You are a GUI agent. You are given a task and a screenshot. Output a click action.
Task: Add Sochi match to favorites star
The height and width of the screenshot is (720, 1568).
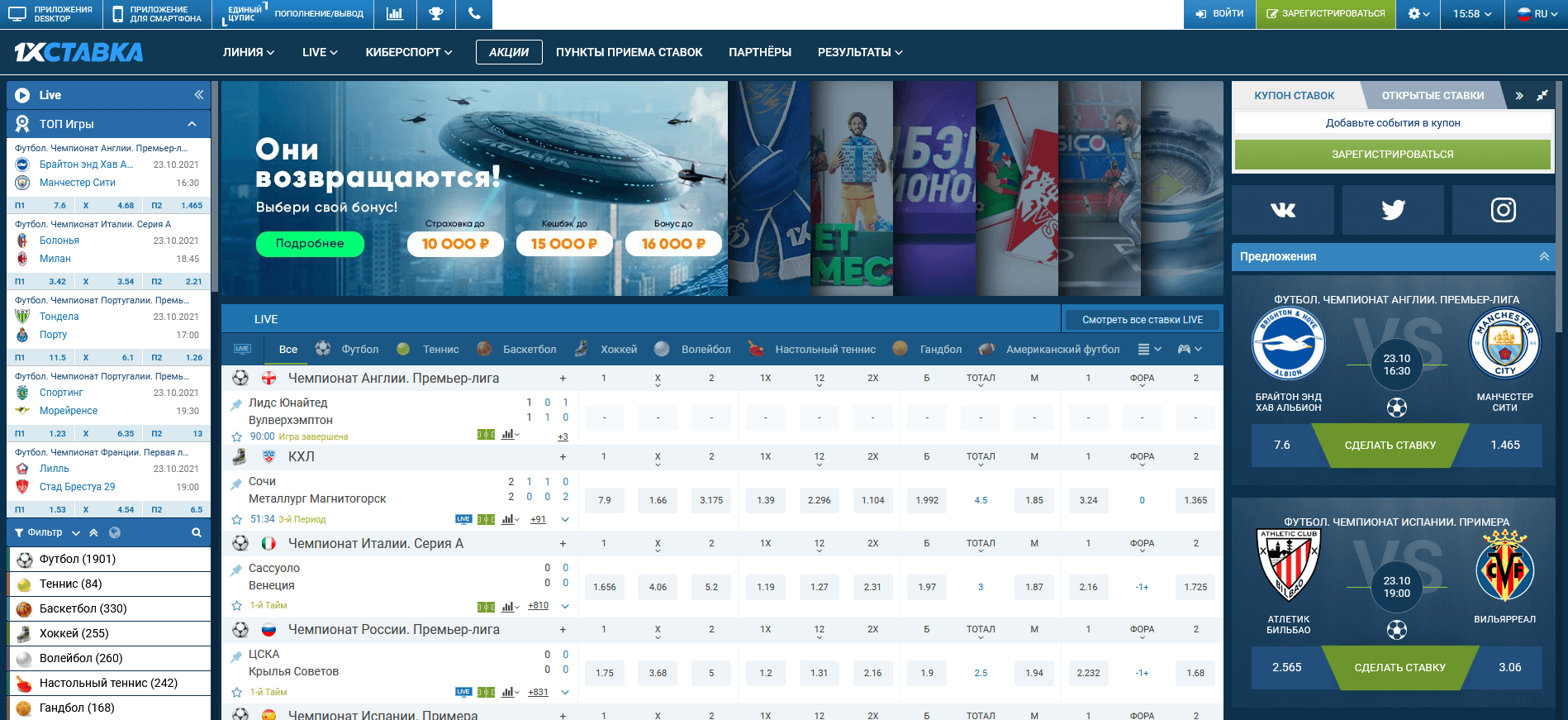pyautogui.click(x=237, y=519)
